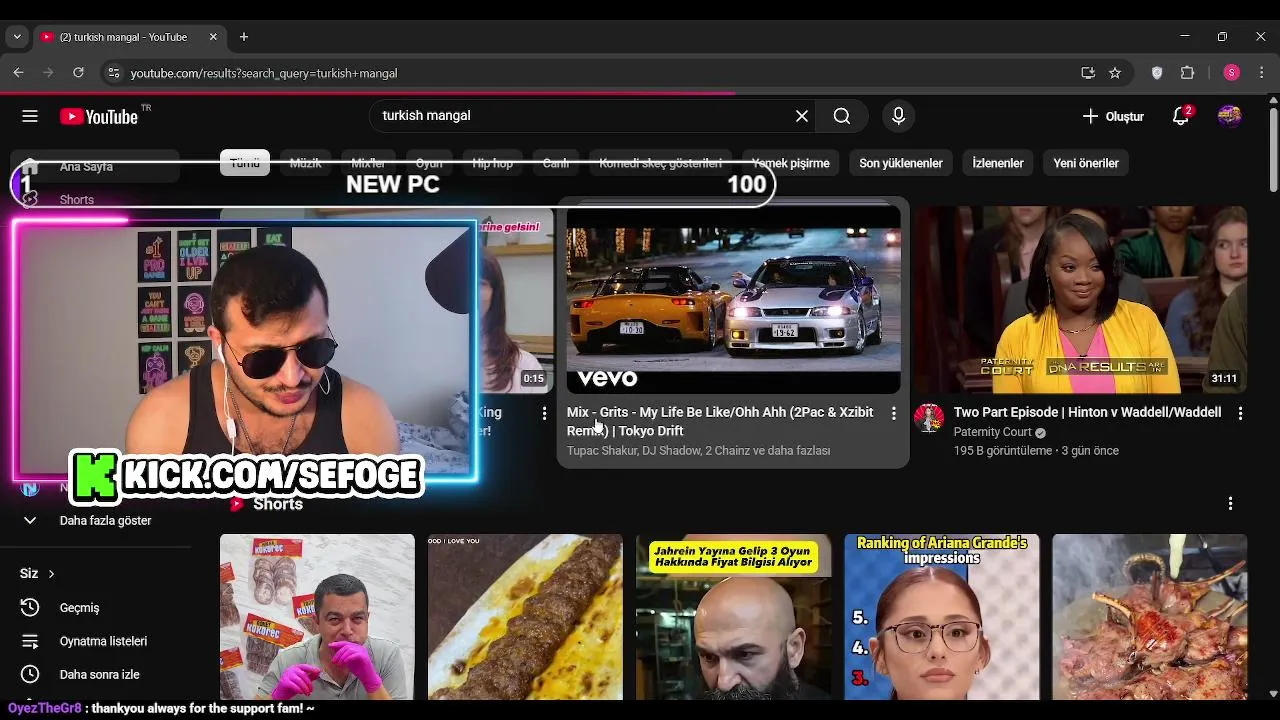Click the forward navigation arrow
This screenshot has height=720, width=1280.
(48, 73)
